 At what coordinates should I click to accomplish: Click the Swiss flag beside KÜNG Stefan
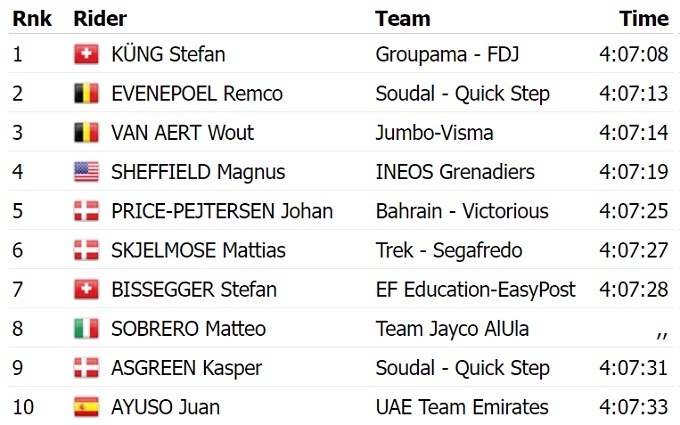pyautogui.click(x=86, y=54)
